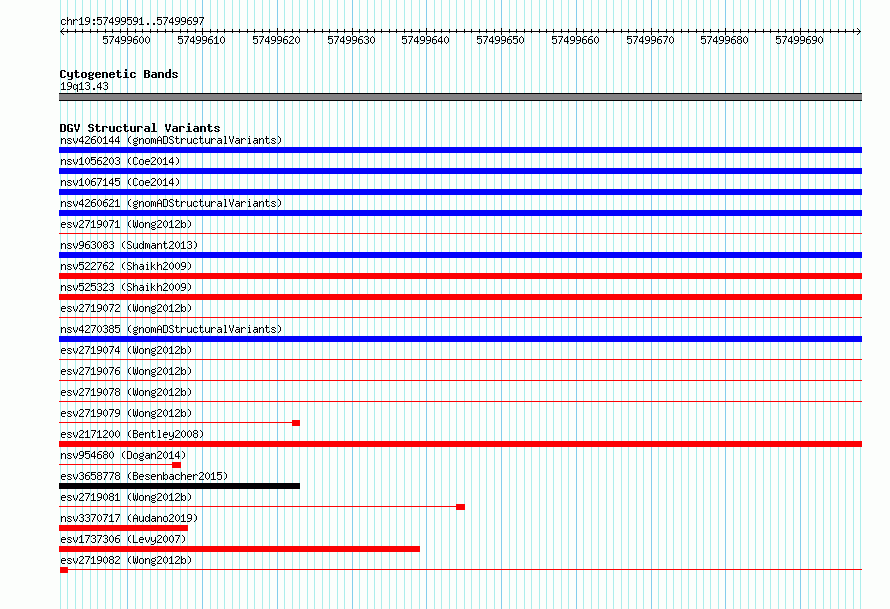Select the esv2719071 (Wong2012b) variant label
Screen dimensions: 890x609
point(126,224)
